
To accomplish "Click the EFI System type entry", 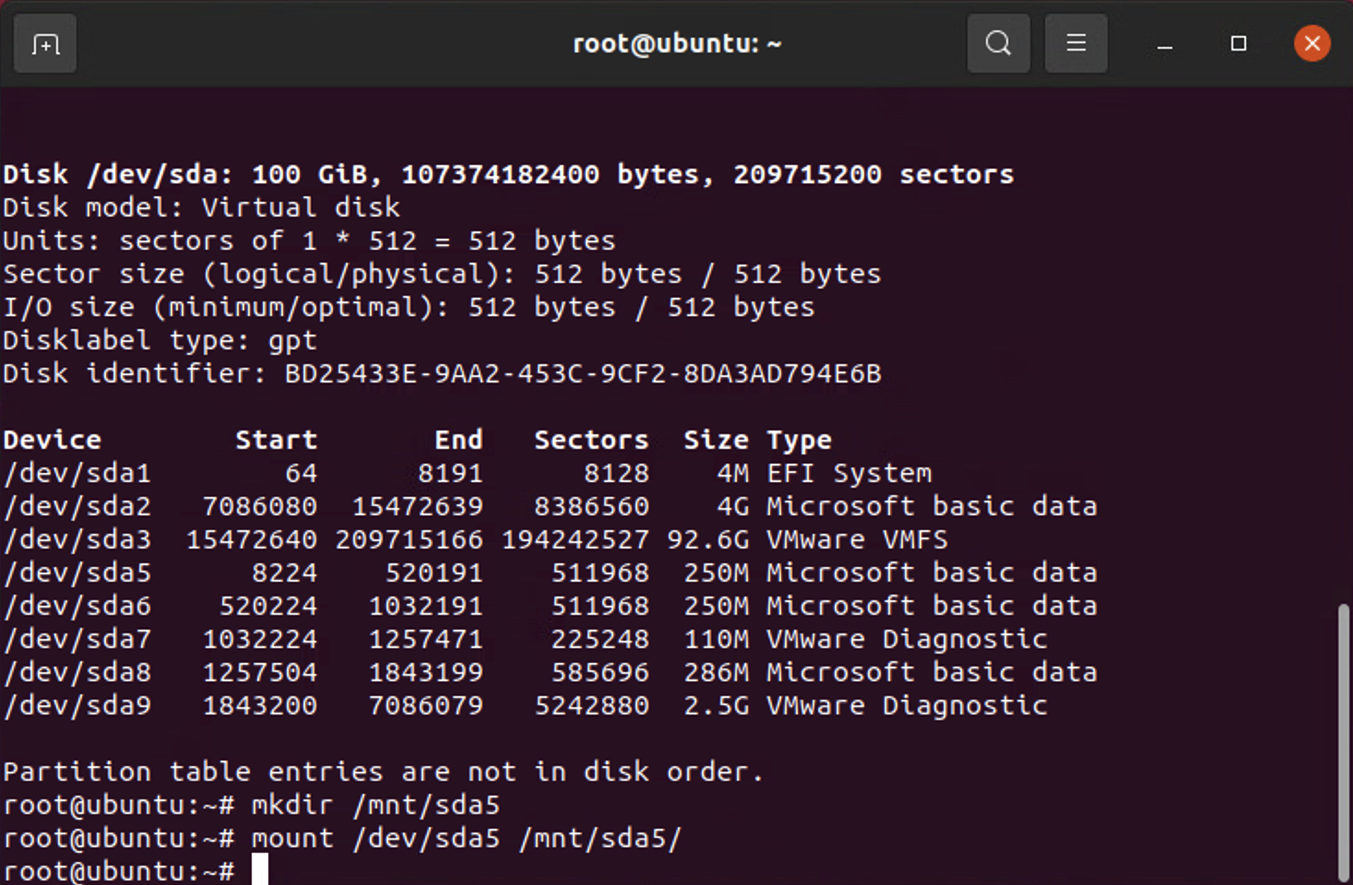I will tap(849, 473).
